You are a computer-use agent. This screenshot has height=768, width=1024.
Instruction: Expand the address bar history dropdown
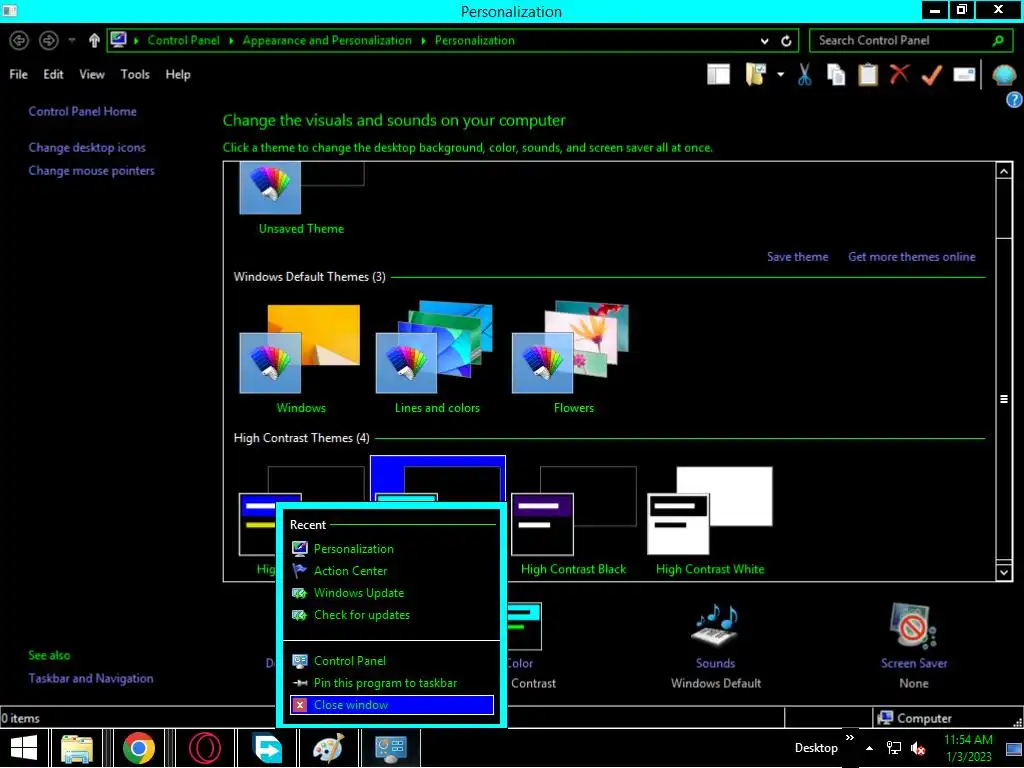(764, 40)
